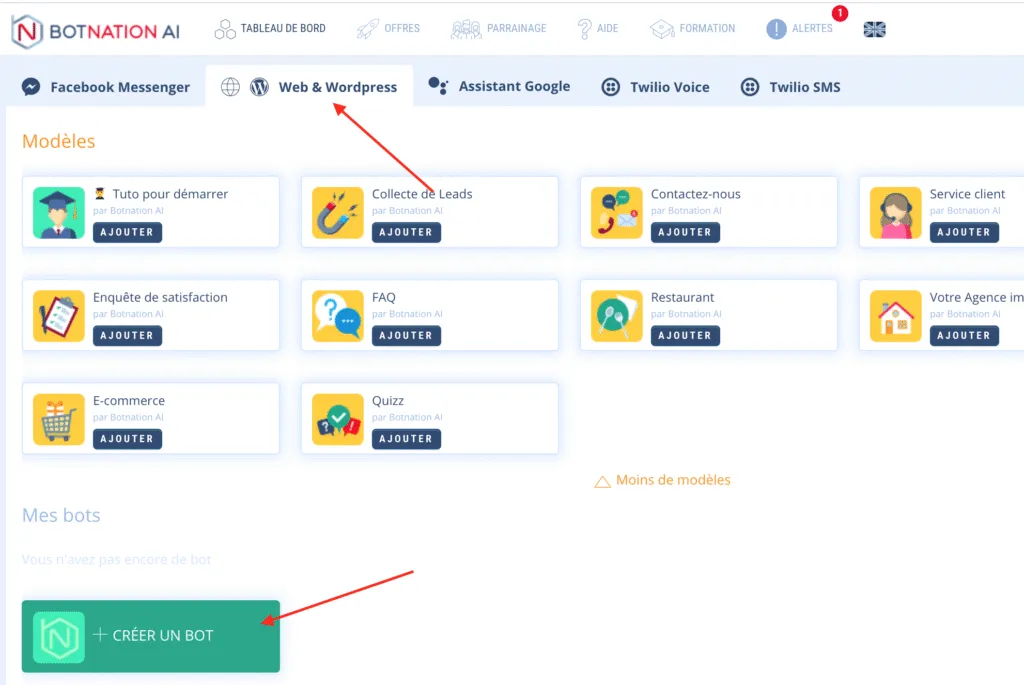Switch to the Assistant Google tab
This screenshot has height=685, width=1024.
(499, 87)
